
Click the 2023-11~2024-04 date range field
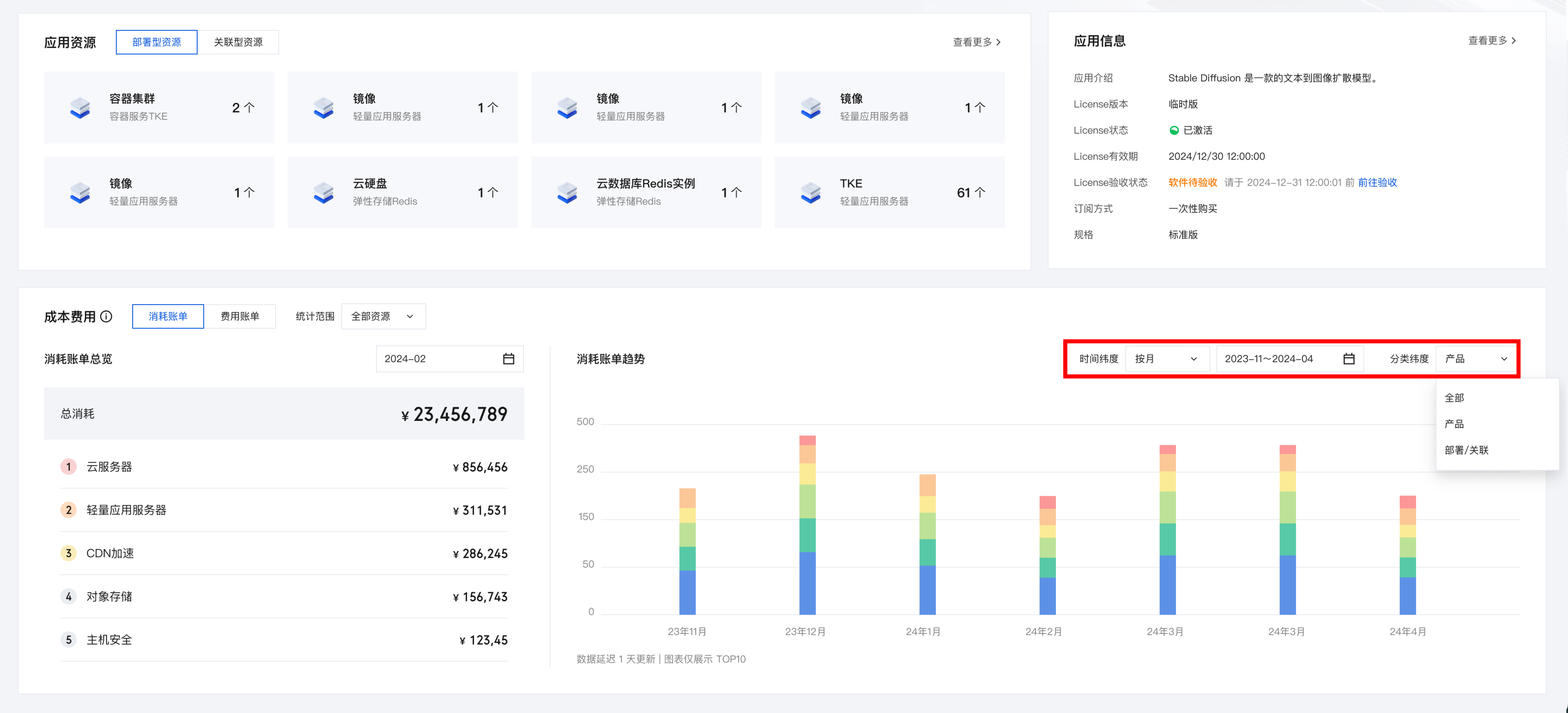tap(1290, 359)
